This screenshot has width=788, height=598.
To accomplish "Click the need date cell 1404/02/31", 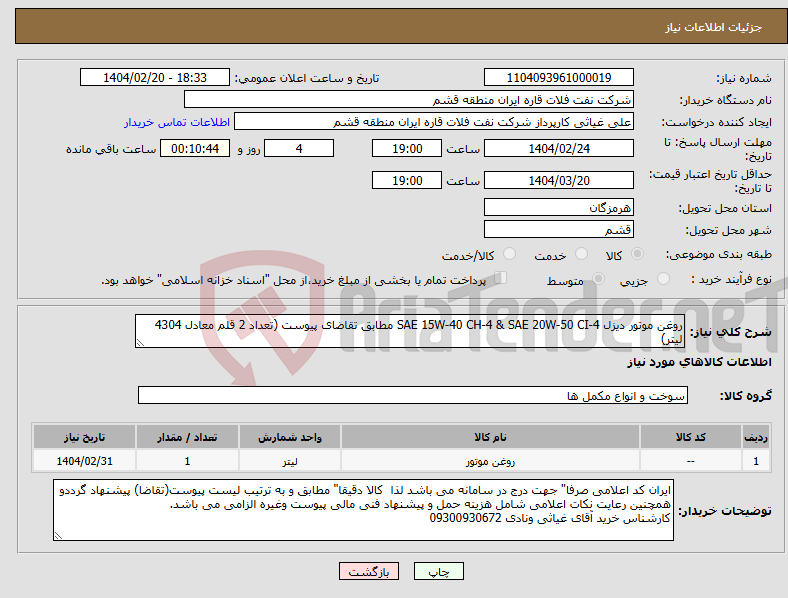I will (x=84, y=461).
